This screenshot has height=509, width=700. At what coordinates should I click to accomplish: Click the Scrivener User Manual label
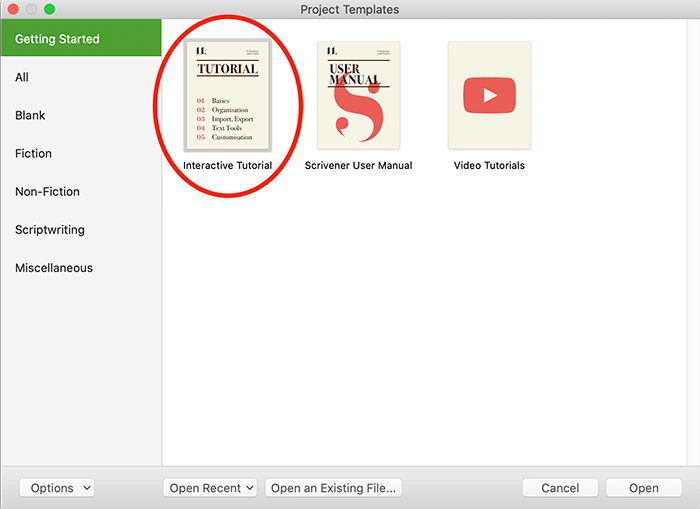pos(358,166)
